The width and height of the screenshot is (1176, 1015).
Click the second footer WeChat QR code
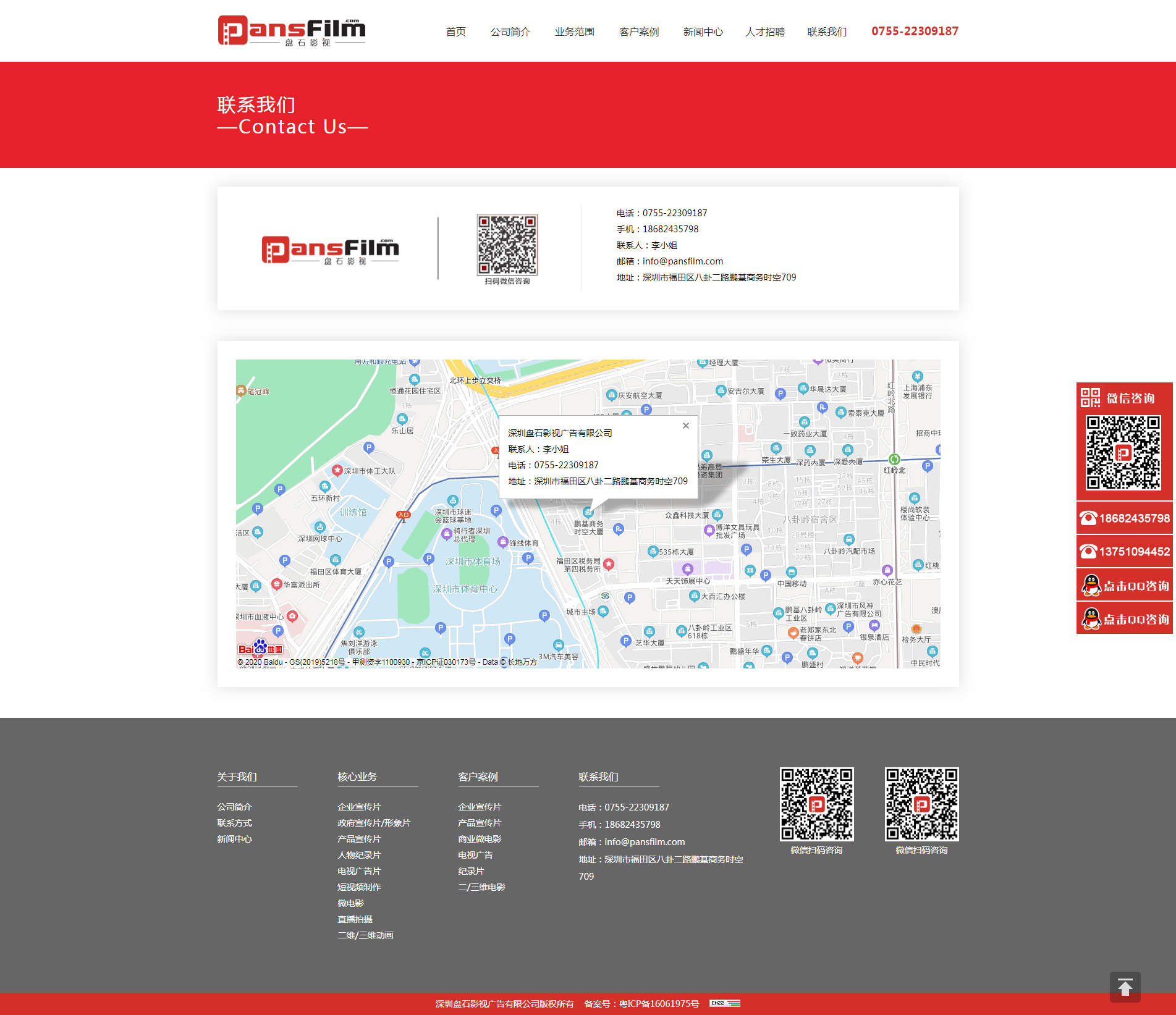pos(921,804)
